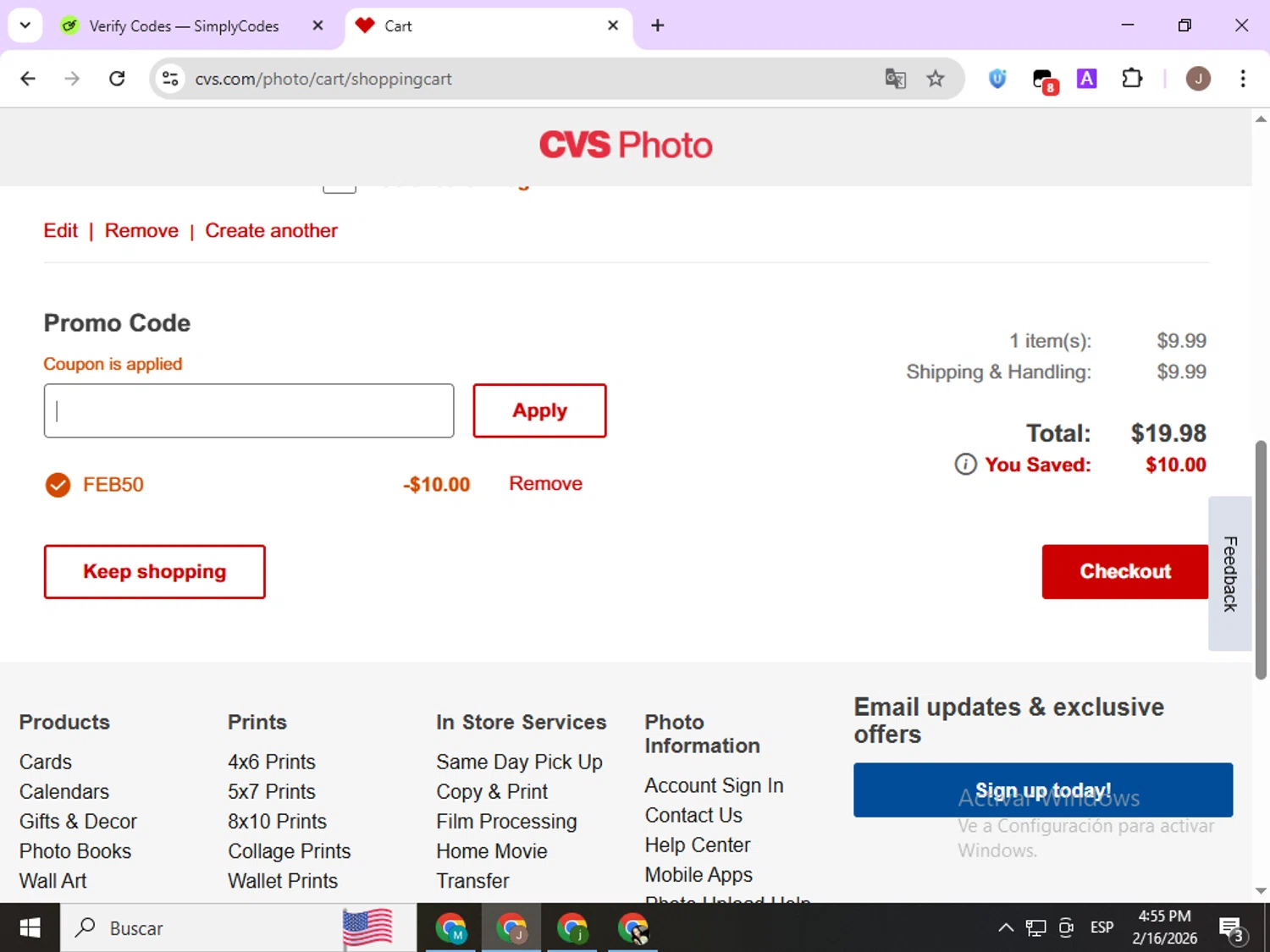Click Keep shopping button

coord(154,572)
